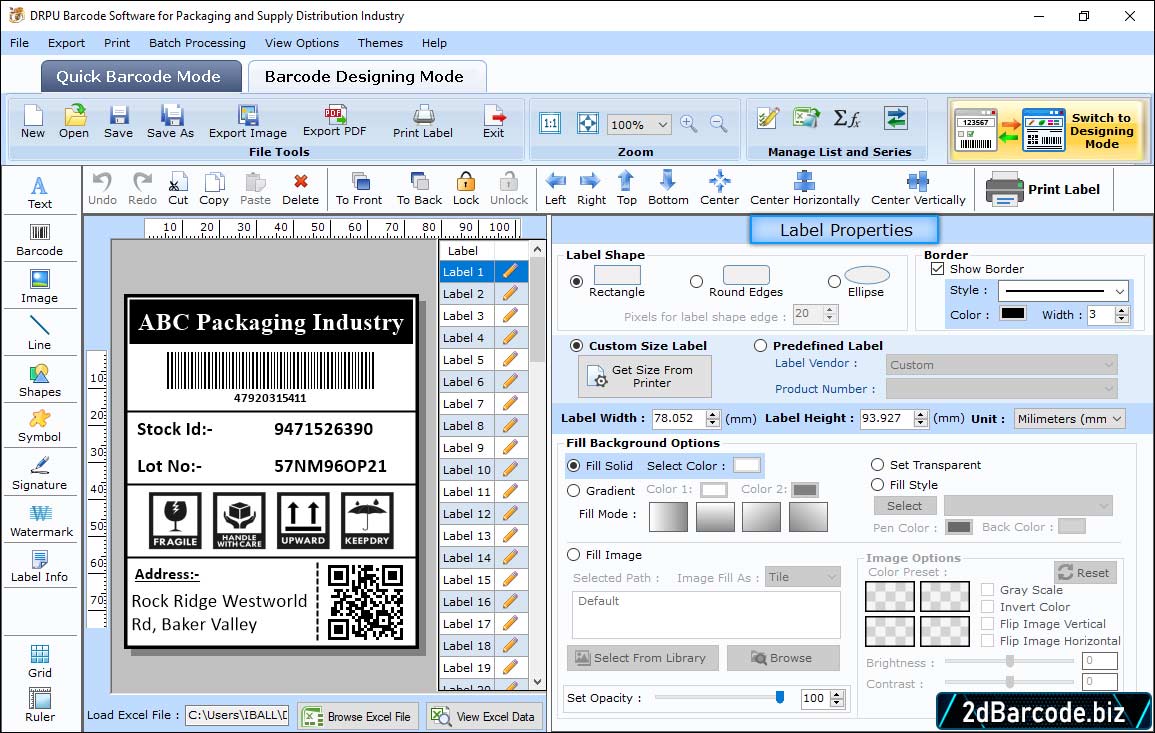Viewport: 1155px width, 733px height.
Task: Select Gradient fill option
Action: [574, 491]
